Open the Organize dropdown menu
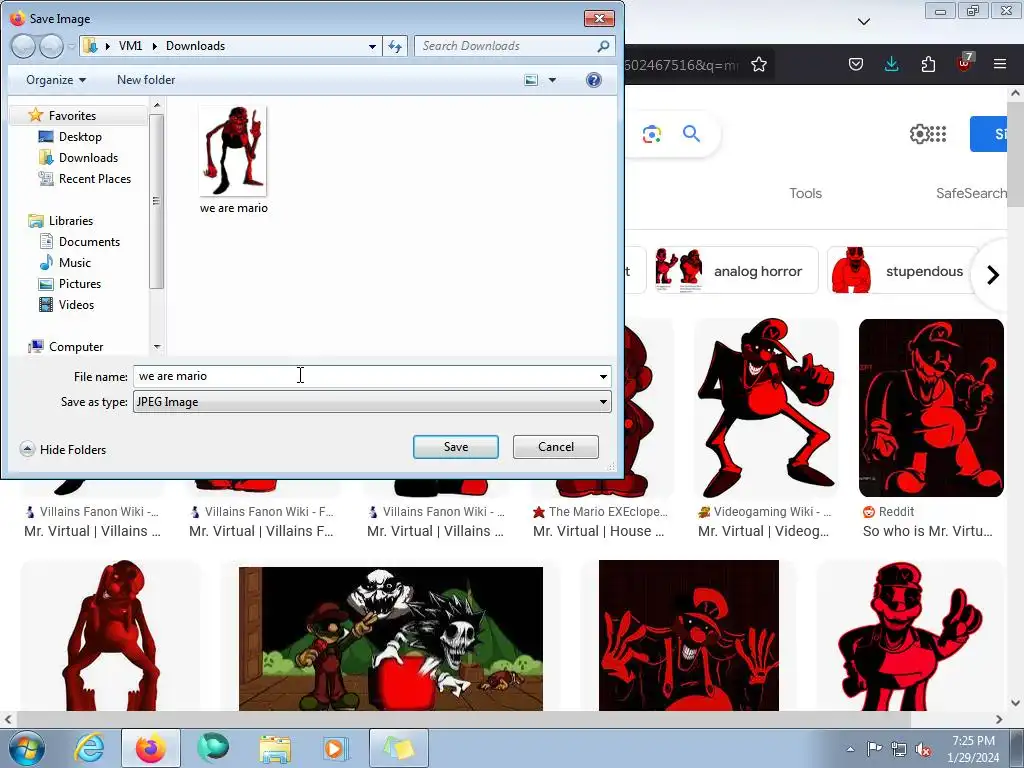The height and width of the screenshot is (768, 1024). (x=56, y=80)
